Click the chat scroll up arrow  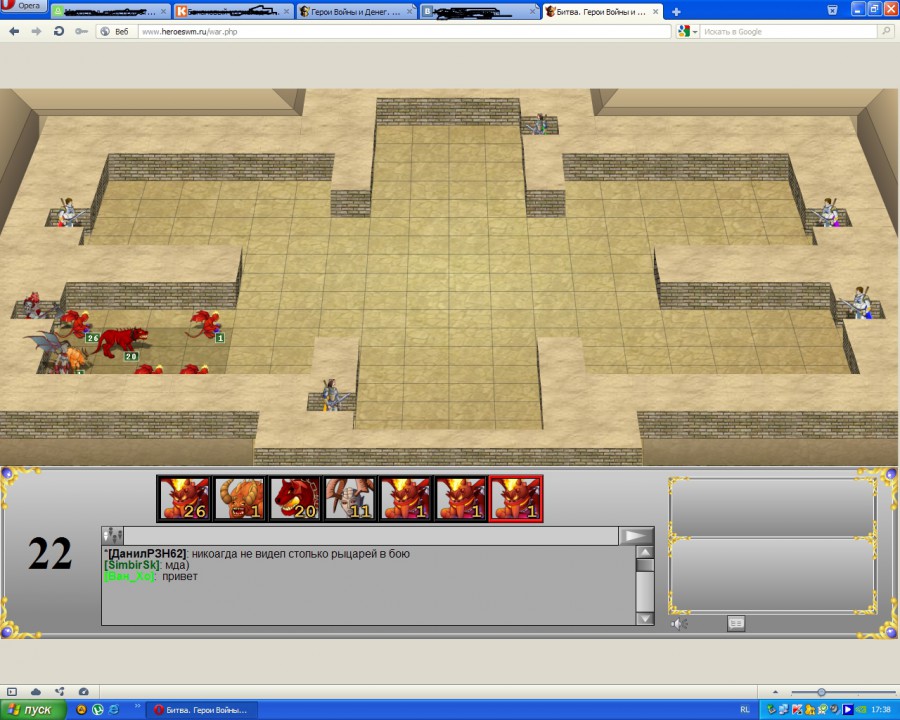(645, 552)
